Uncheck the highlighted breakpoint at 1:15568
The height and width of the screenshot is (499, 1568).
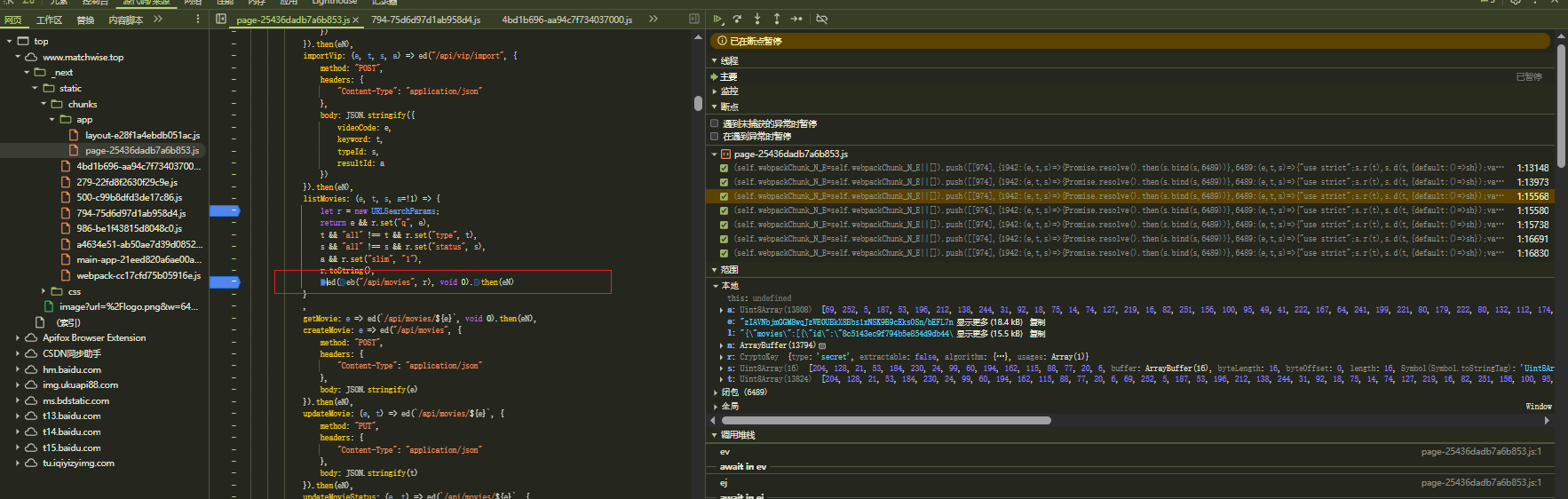[725, 196]
